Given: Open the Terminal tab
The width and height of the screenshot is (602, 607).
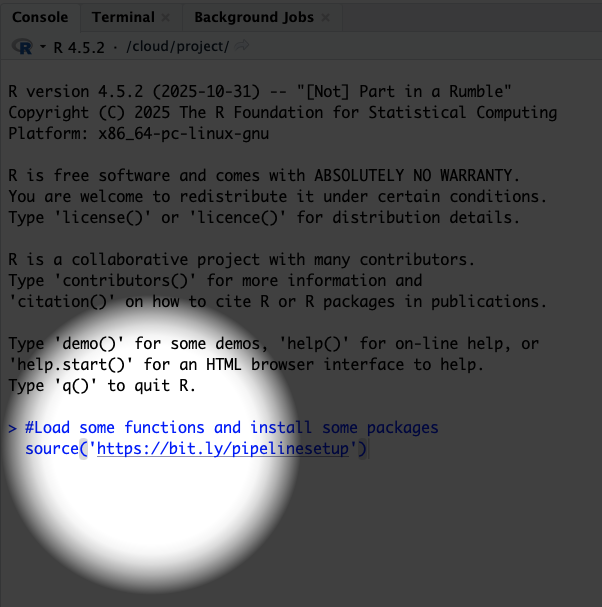Looking at the screenshot, I should pyautogui.click(x=122, y=17).
